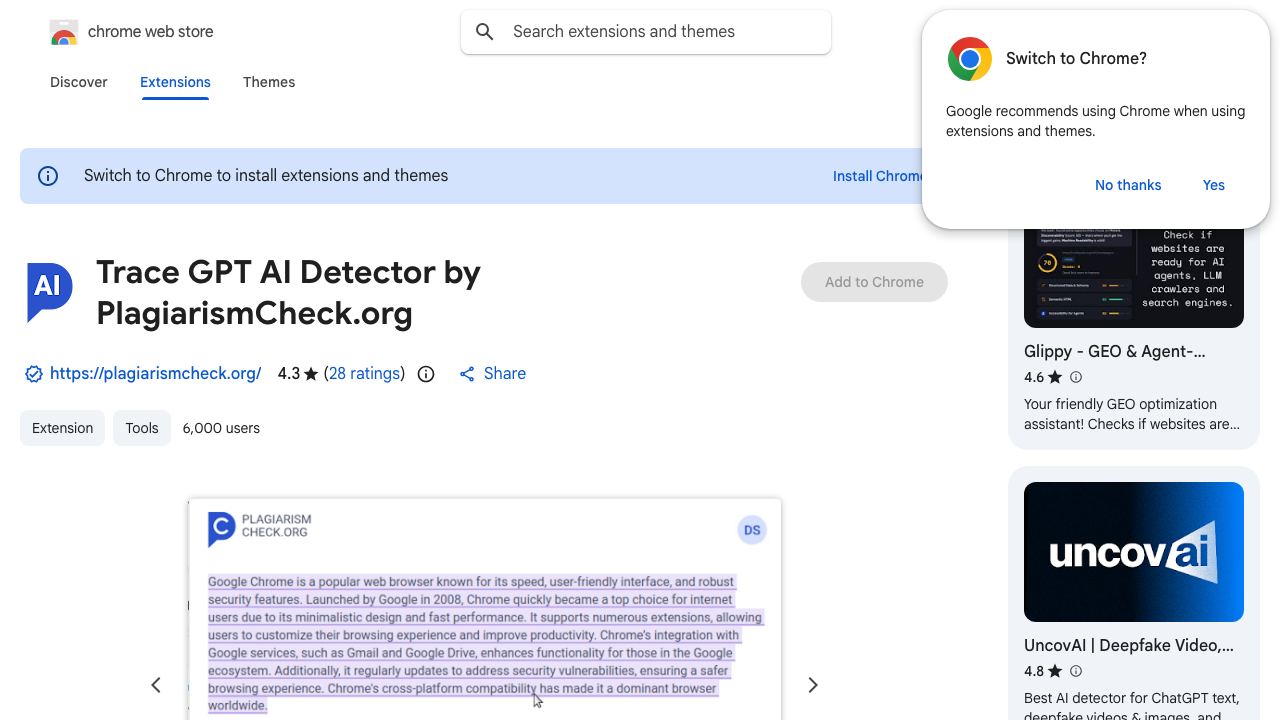Click the info icon in blue banner

[48, 176]
